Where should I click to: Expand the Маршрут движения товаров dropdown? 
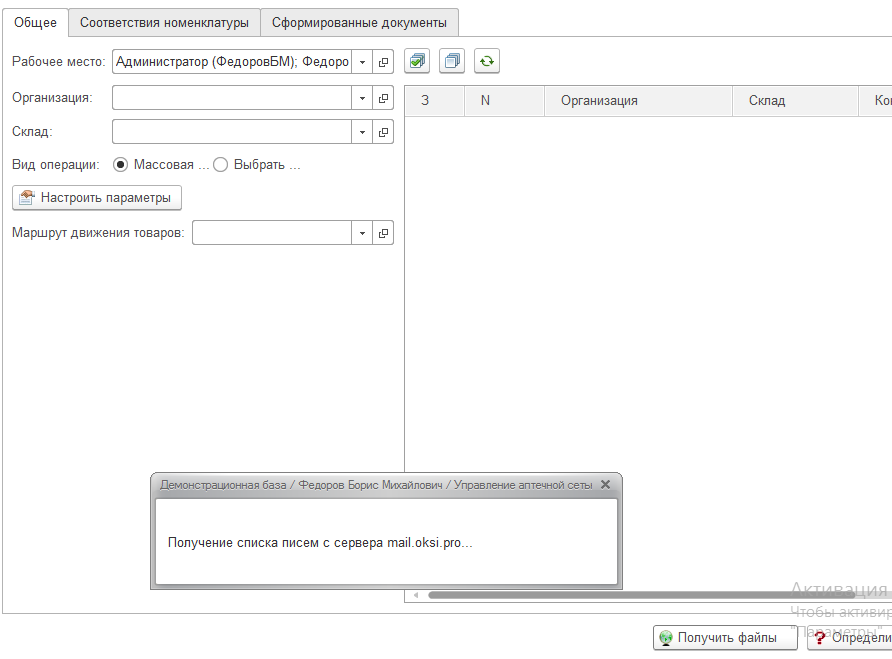click(x=362, y=233)
